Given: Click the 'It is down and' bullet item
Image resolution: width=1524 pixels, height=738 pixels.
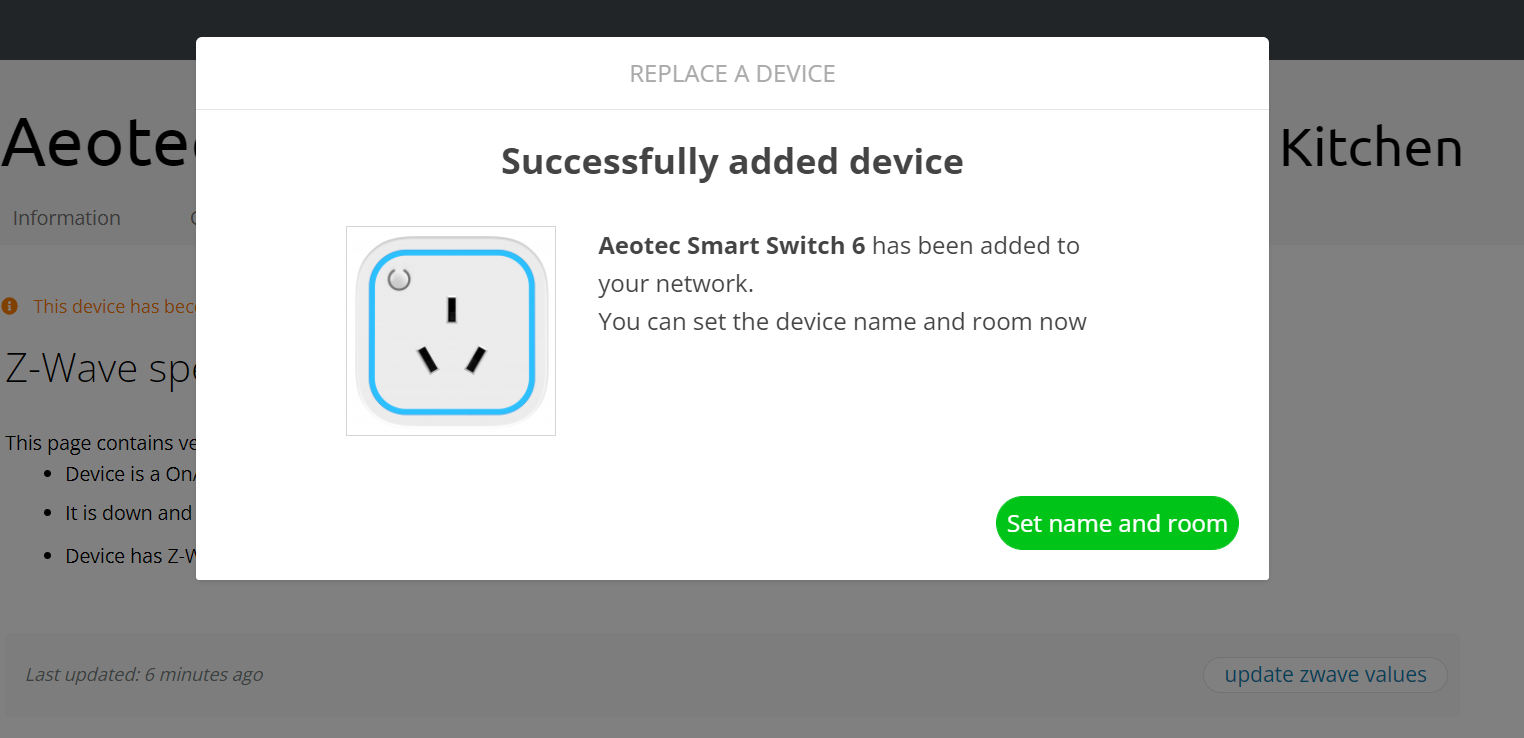Looking at the screenshot, I should pyautogui.click(x=128, y=513).
